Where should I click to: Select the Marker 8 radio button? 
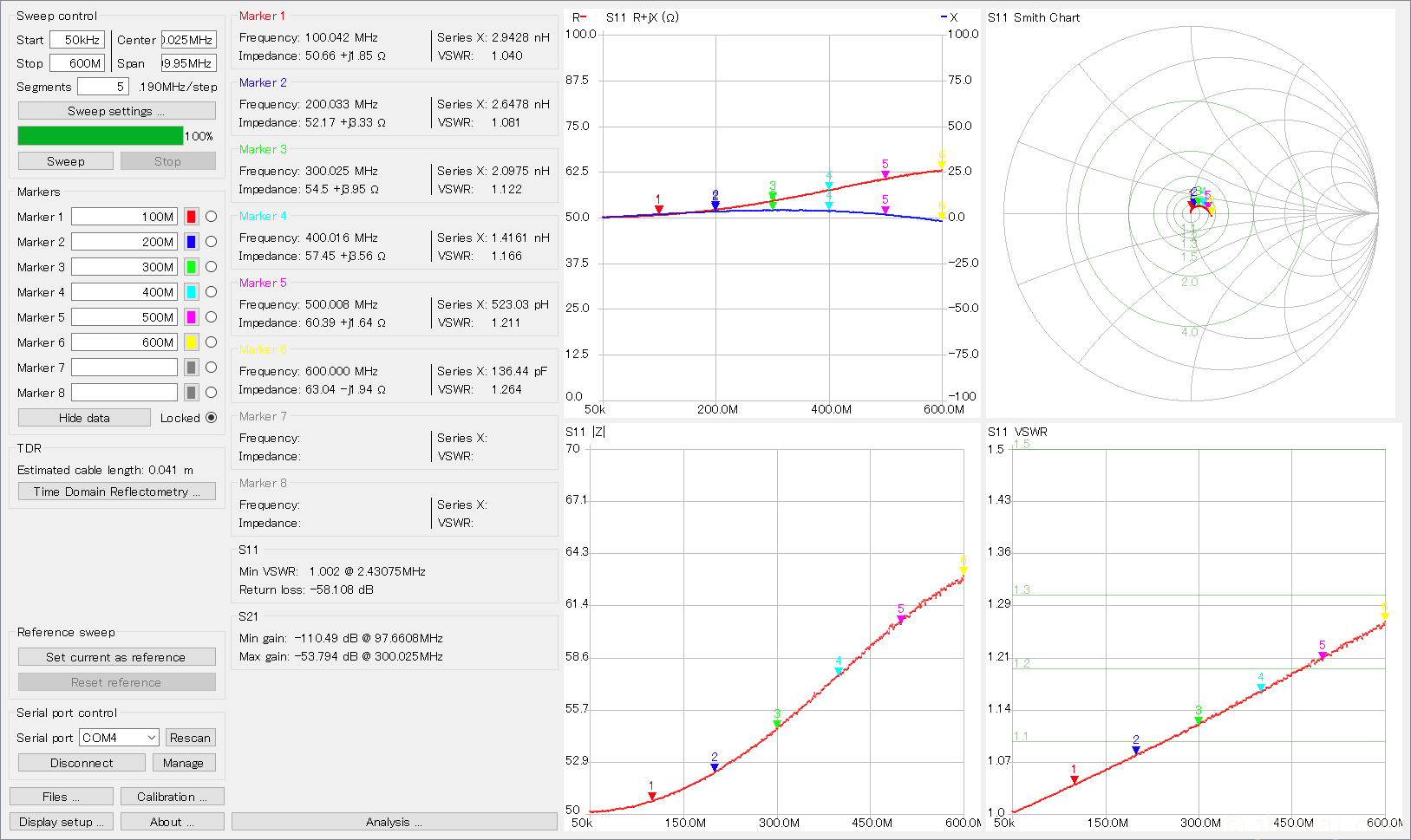click(x=211, y=393)
